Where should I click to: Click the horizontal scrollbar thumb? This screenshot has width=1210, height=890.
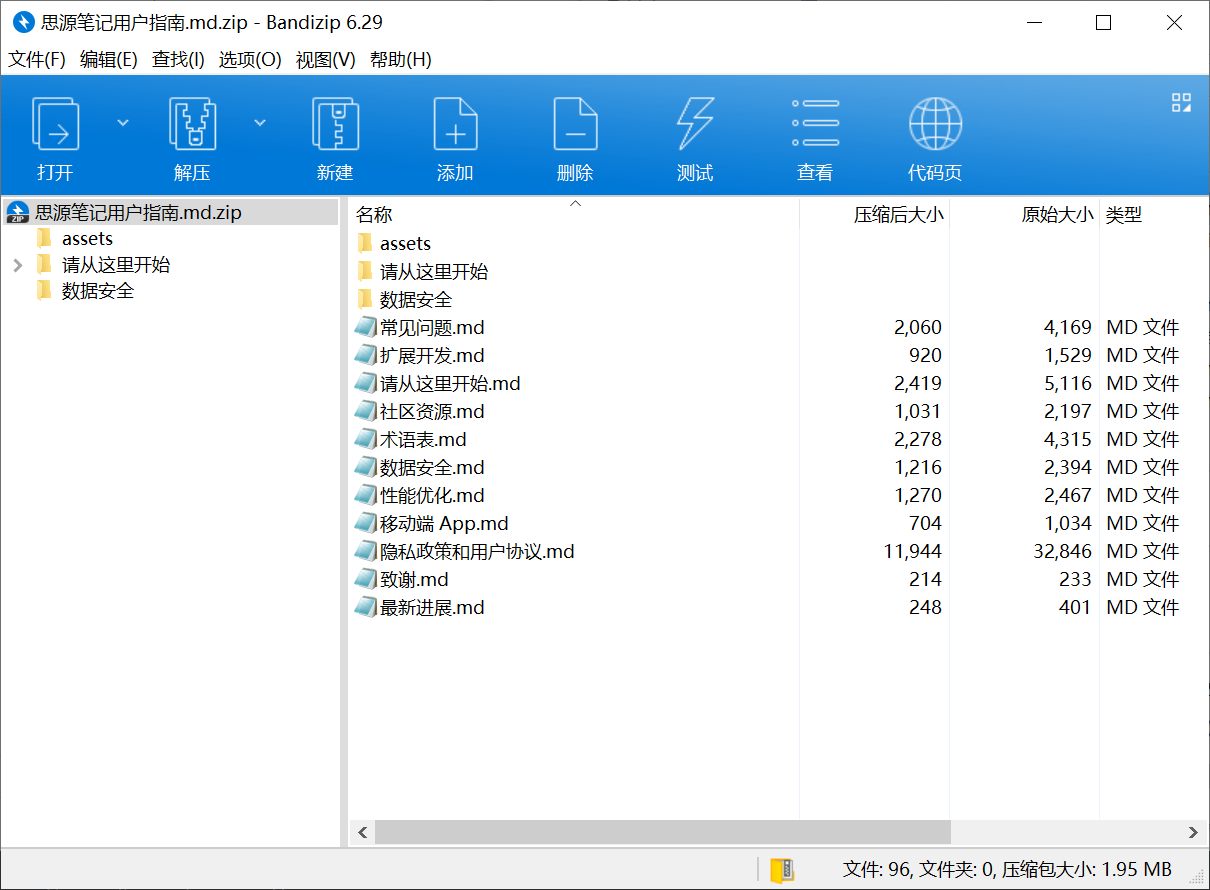click(663, 832)
